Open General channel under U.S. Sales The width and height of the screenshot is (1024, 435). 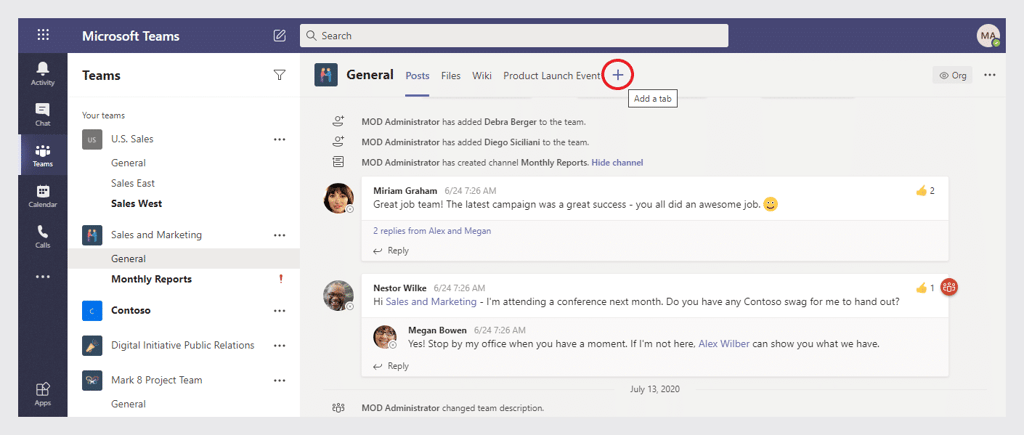point(129,163)
